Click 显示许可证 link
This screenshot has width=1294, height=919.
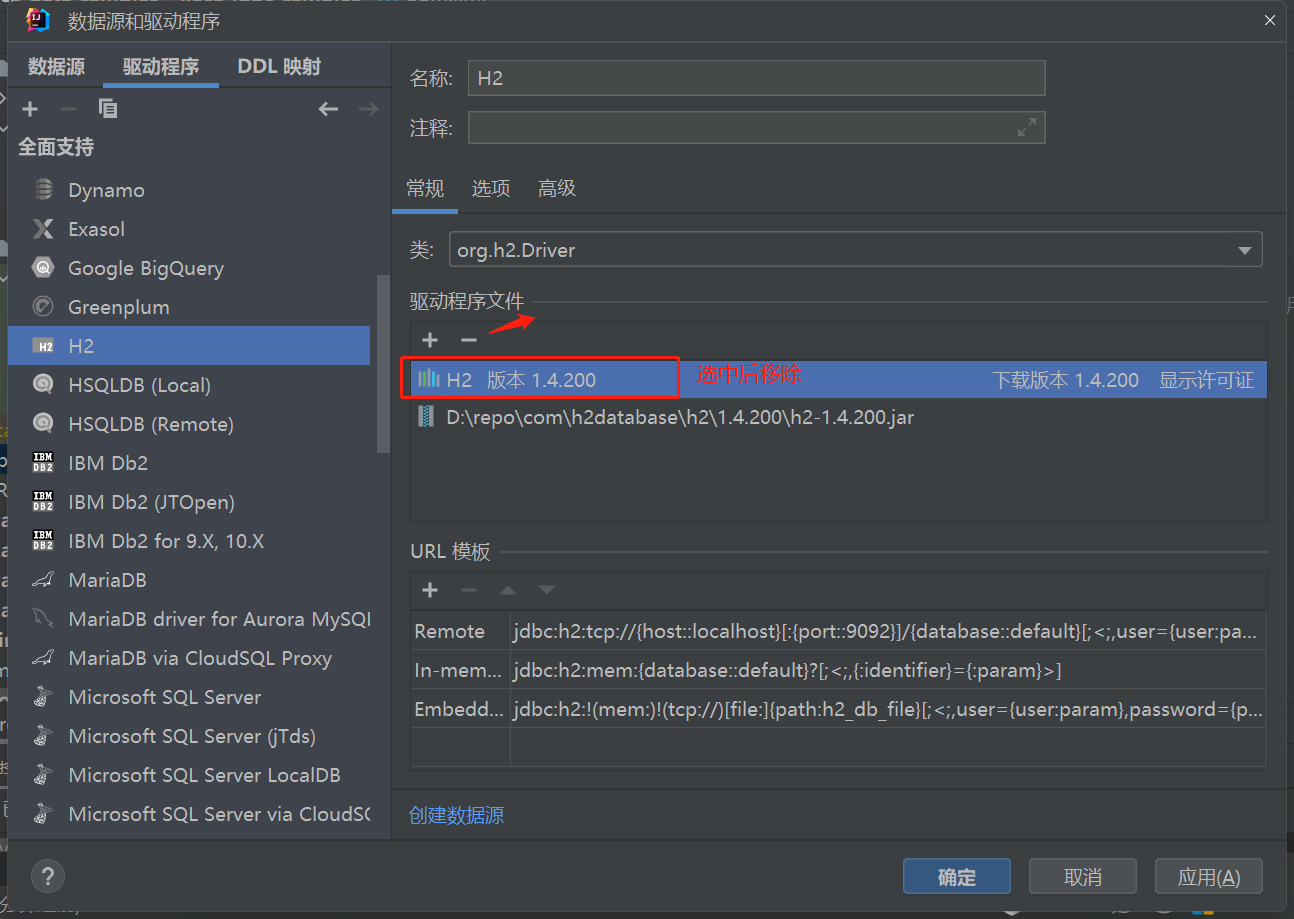(1206, 380)
